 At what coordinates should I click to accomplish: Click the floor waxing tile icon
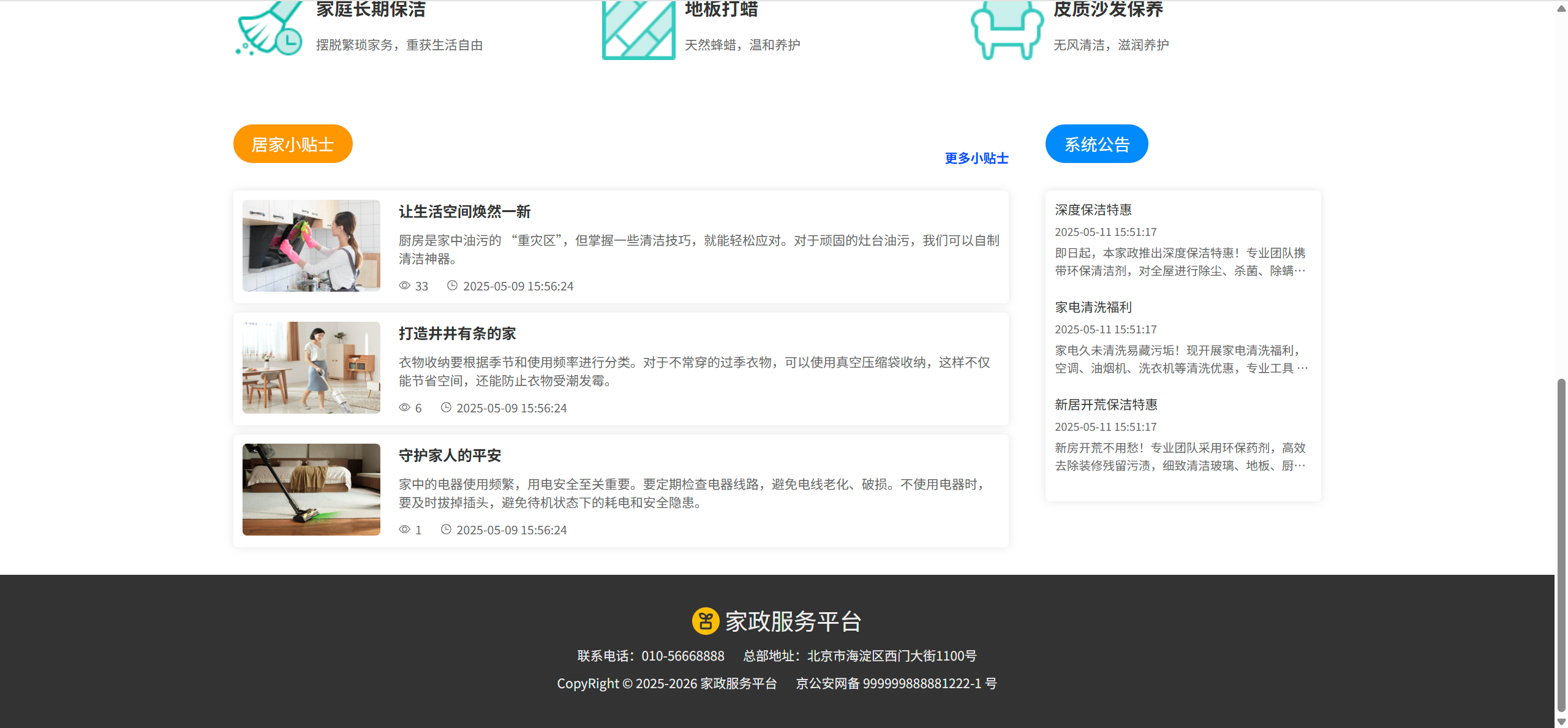tap(638, 29)
